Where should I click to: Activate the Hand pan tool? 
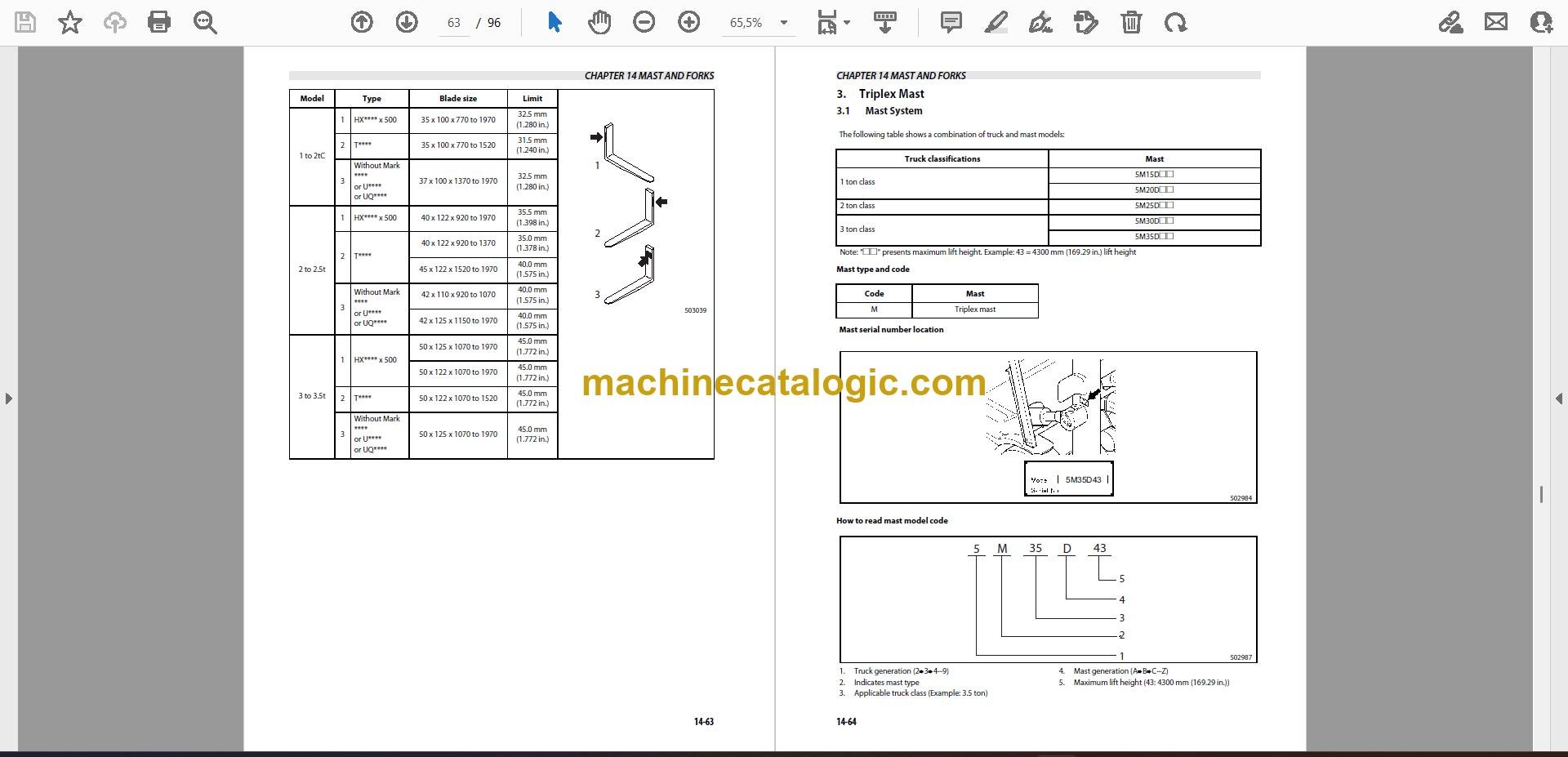599,22
